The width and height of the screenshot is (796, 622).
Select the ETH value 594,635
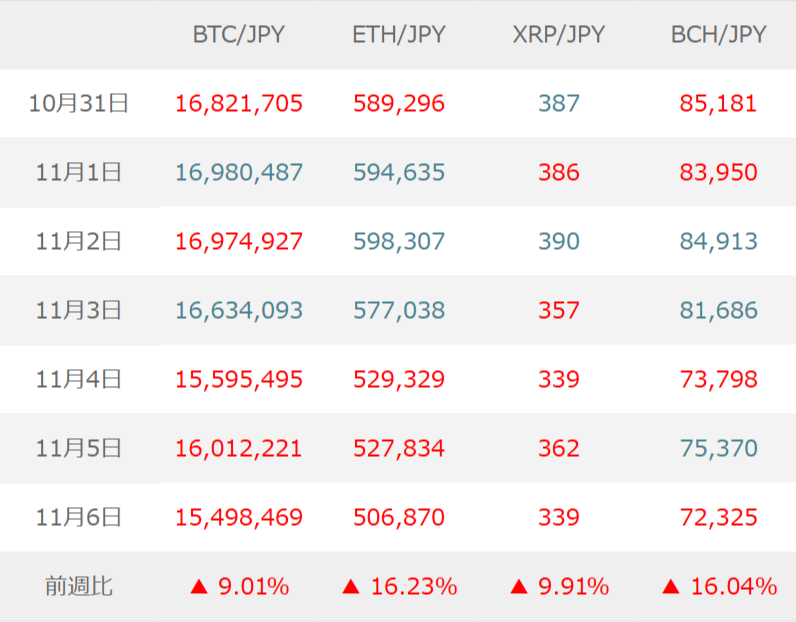coord(399,172)
